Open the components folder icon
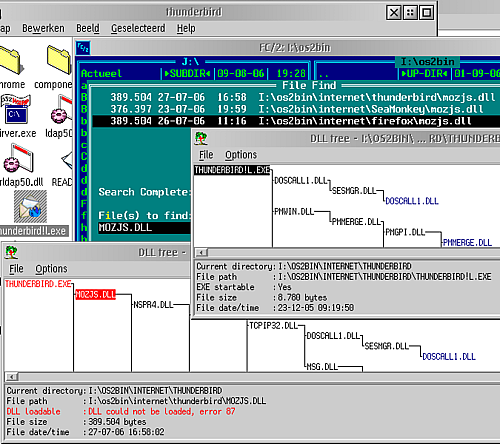500x444 pixels. [x=59, y=60]
